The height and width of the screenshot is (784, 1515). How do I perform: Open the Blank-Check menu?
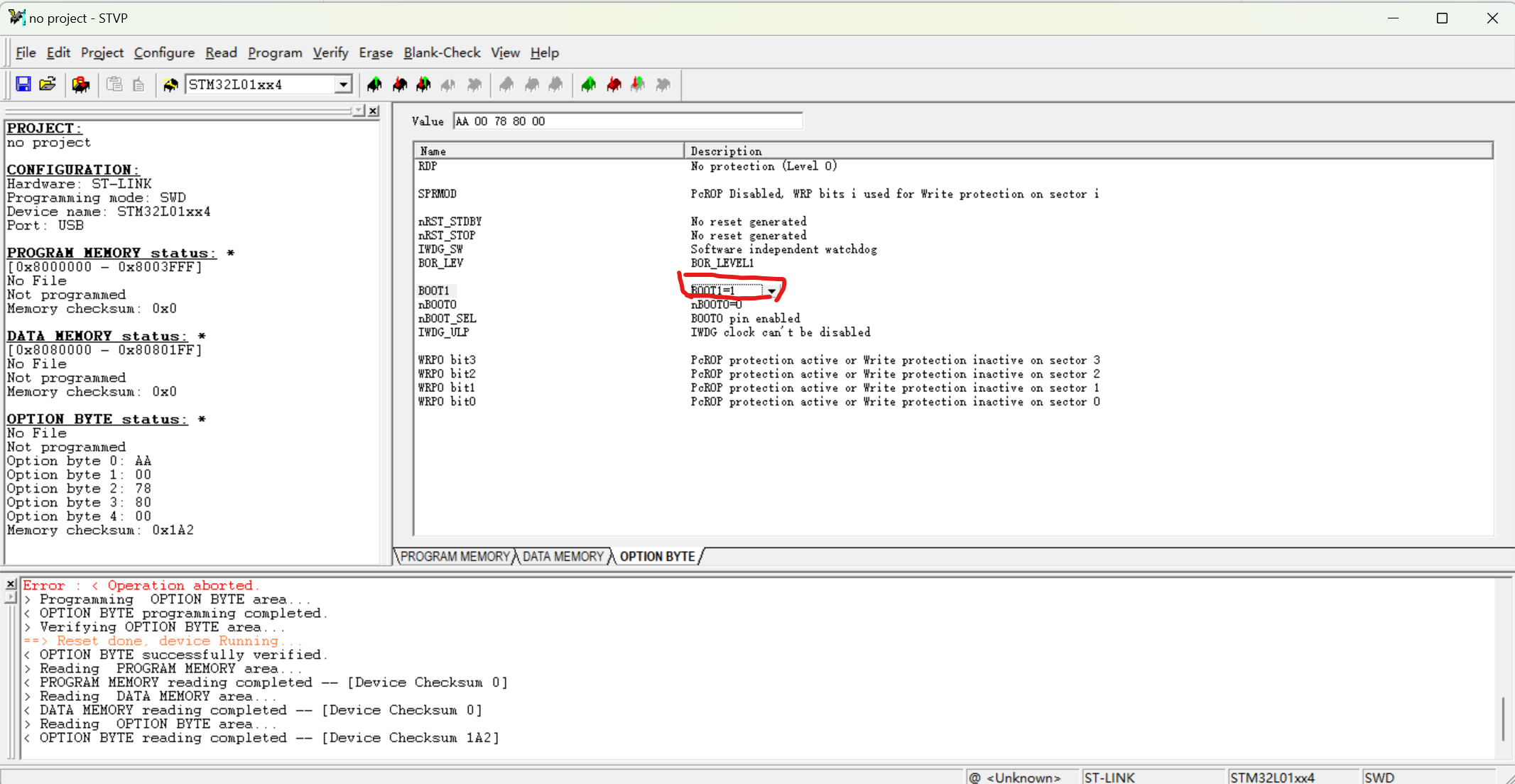pos(442,53)
